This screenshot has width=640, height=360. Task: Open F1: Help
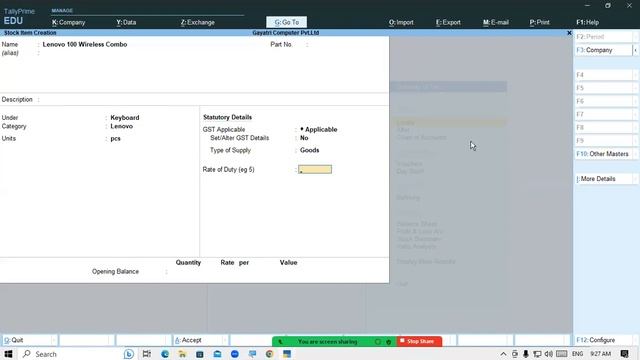tap(587, 22)
